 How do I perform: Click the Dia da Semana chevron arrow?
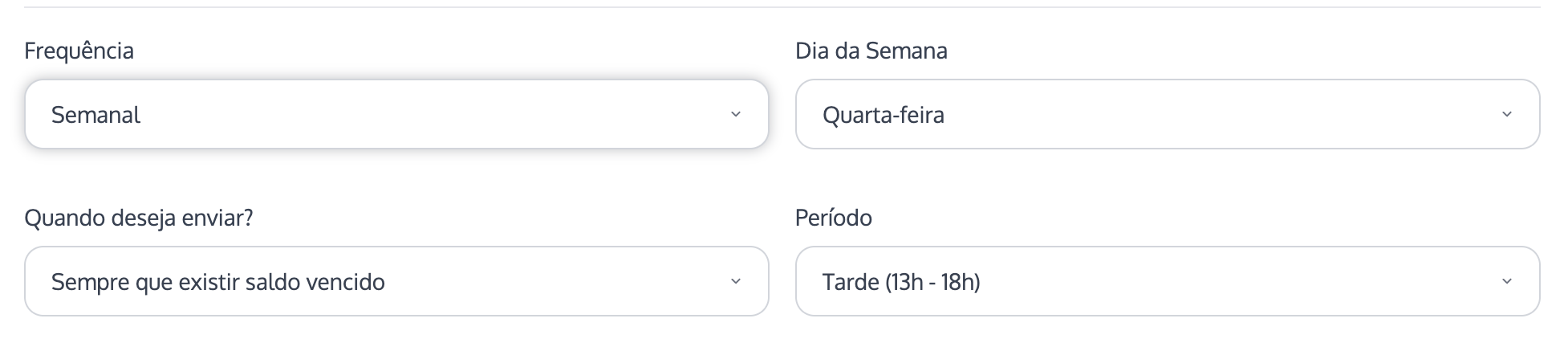pyautogui.click(x=1506, y=115)
